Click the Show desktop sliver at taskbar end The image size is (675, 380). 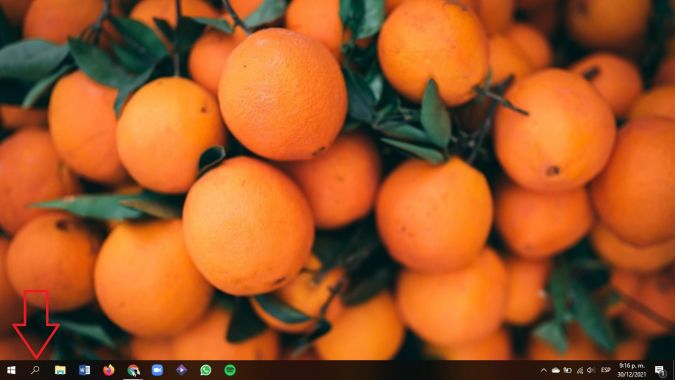tap(673, 370)
